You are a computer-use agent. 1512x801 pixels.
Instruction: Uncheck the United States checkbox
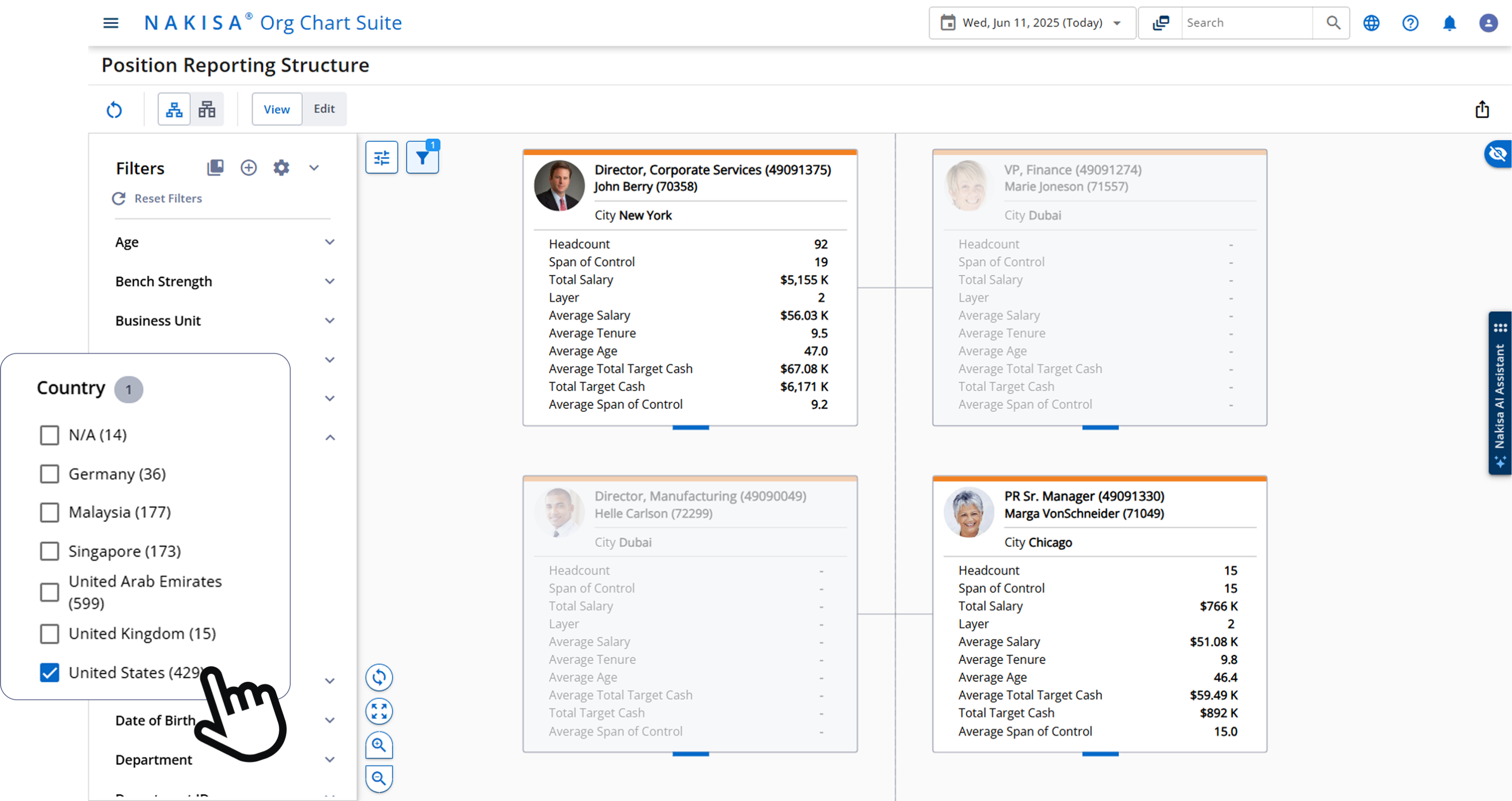click(x=49, y=672)
